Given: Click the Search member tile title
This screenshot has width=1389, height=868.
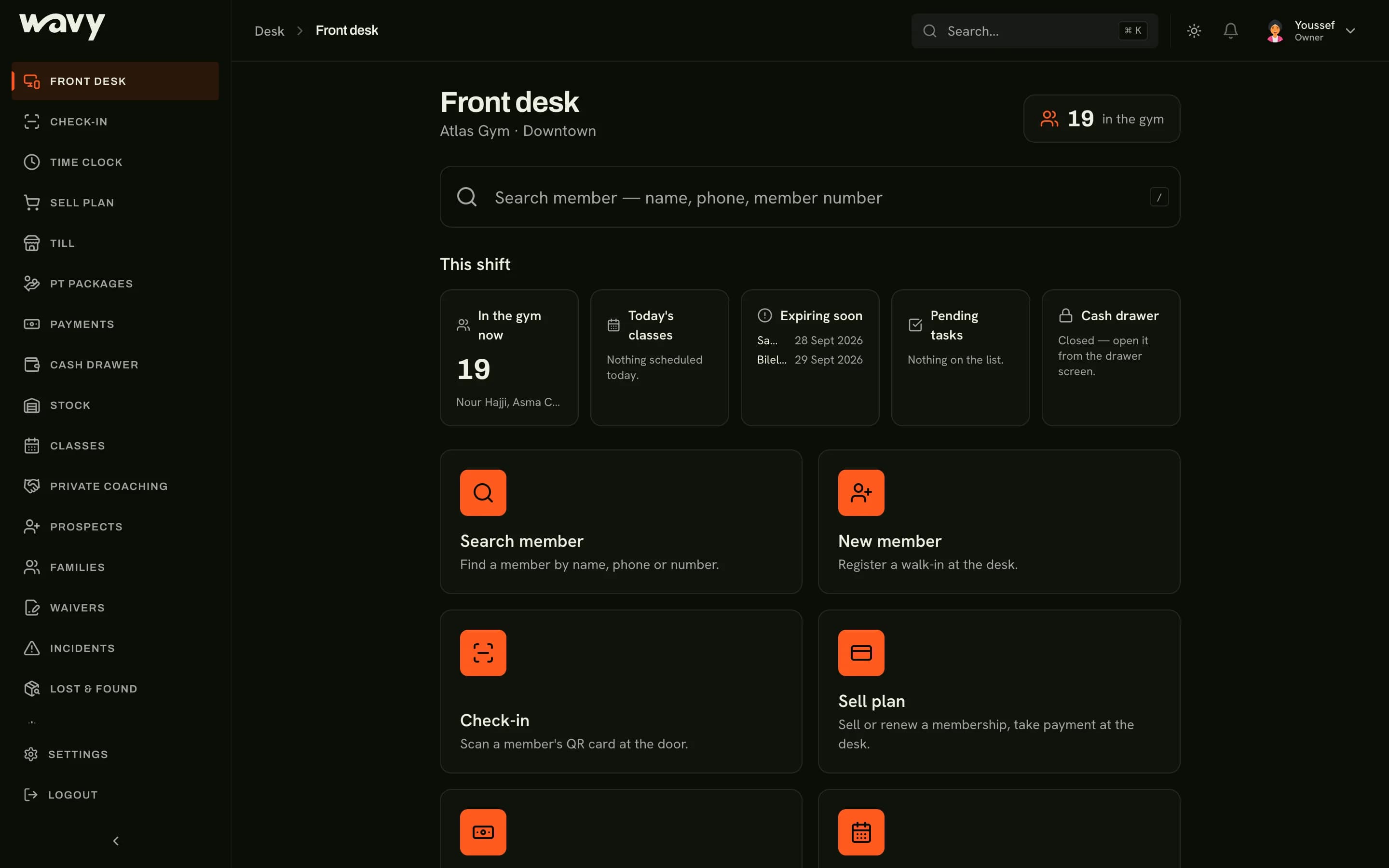Looking at the screenshot, I should click(x=522, y=541).
